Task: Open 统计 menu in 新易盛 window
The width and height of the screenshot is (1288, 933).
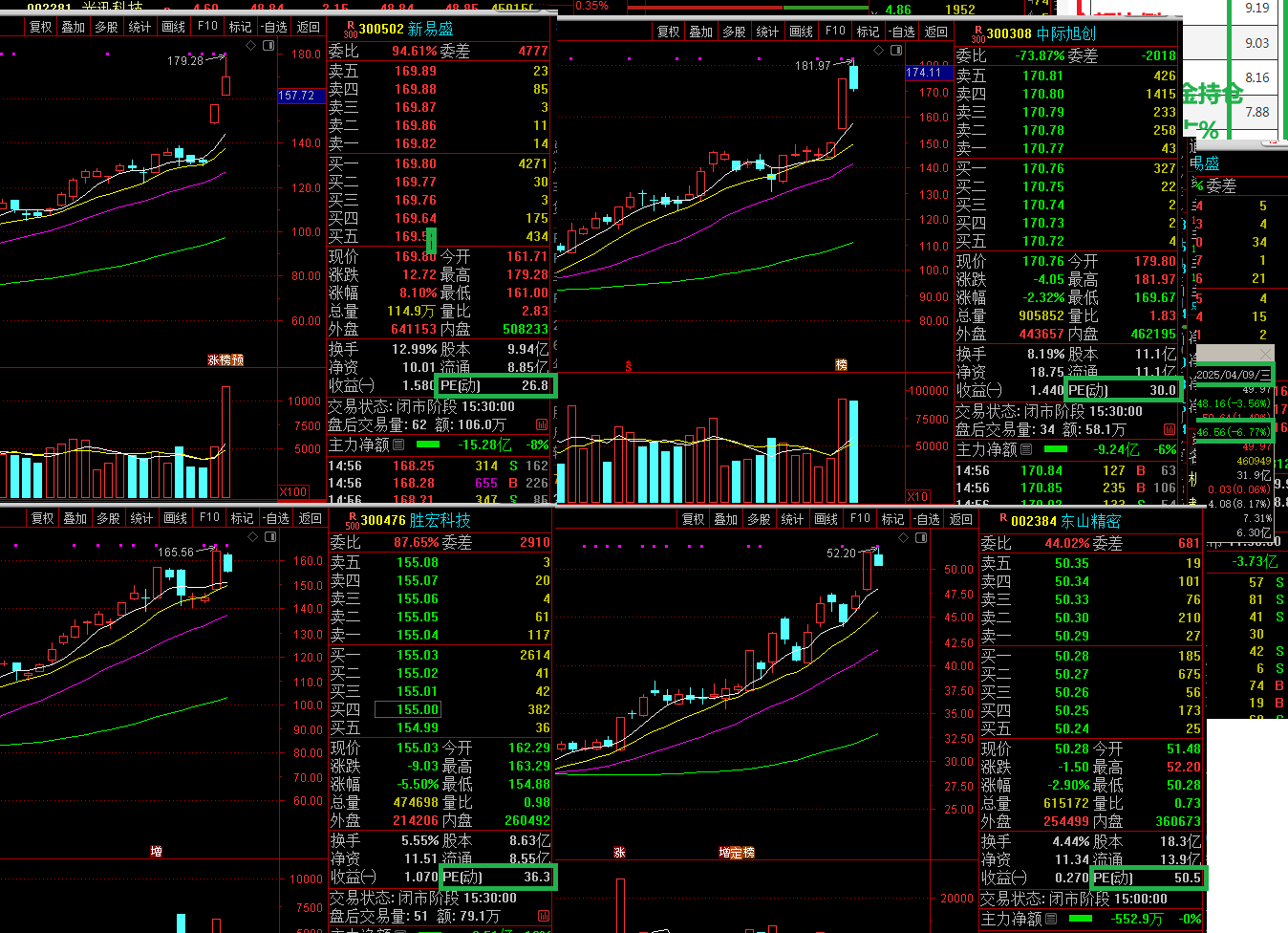Action: [140, 27]
